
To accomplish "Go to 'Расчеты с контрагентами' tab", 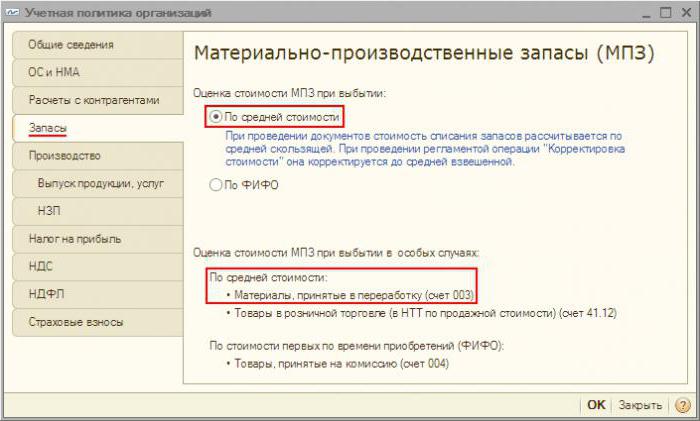I will point(96,100).
